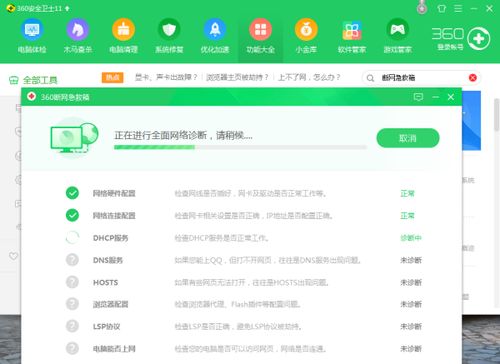Click the 360 登录帐号 plus avatar
Viewport: 500px width, 364px height.
(478, 39)
